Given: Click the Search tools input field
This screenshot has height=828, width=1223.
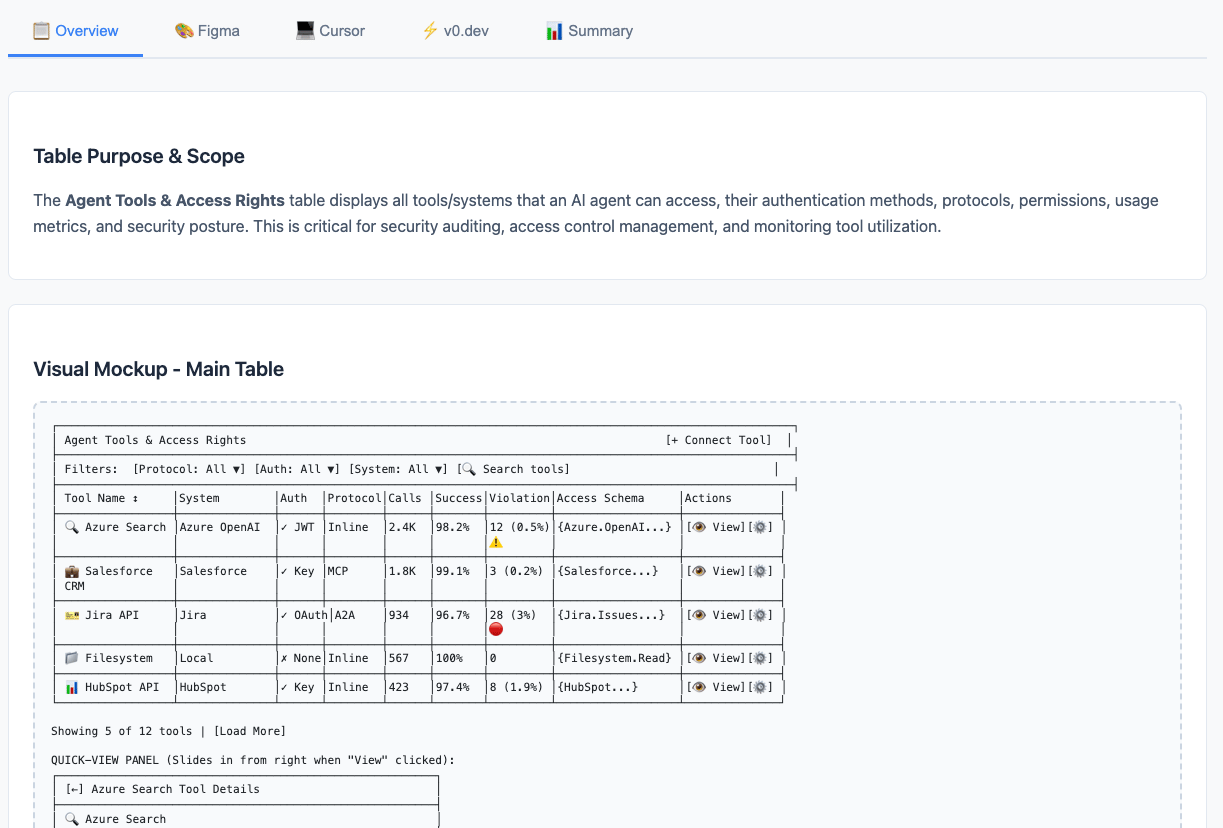Looking at the screenshot, I should click(514, 469).
